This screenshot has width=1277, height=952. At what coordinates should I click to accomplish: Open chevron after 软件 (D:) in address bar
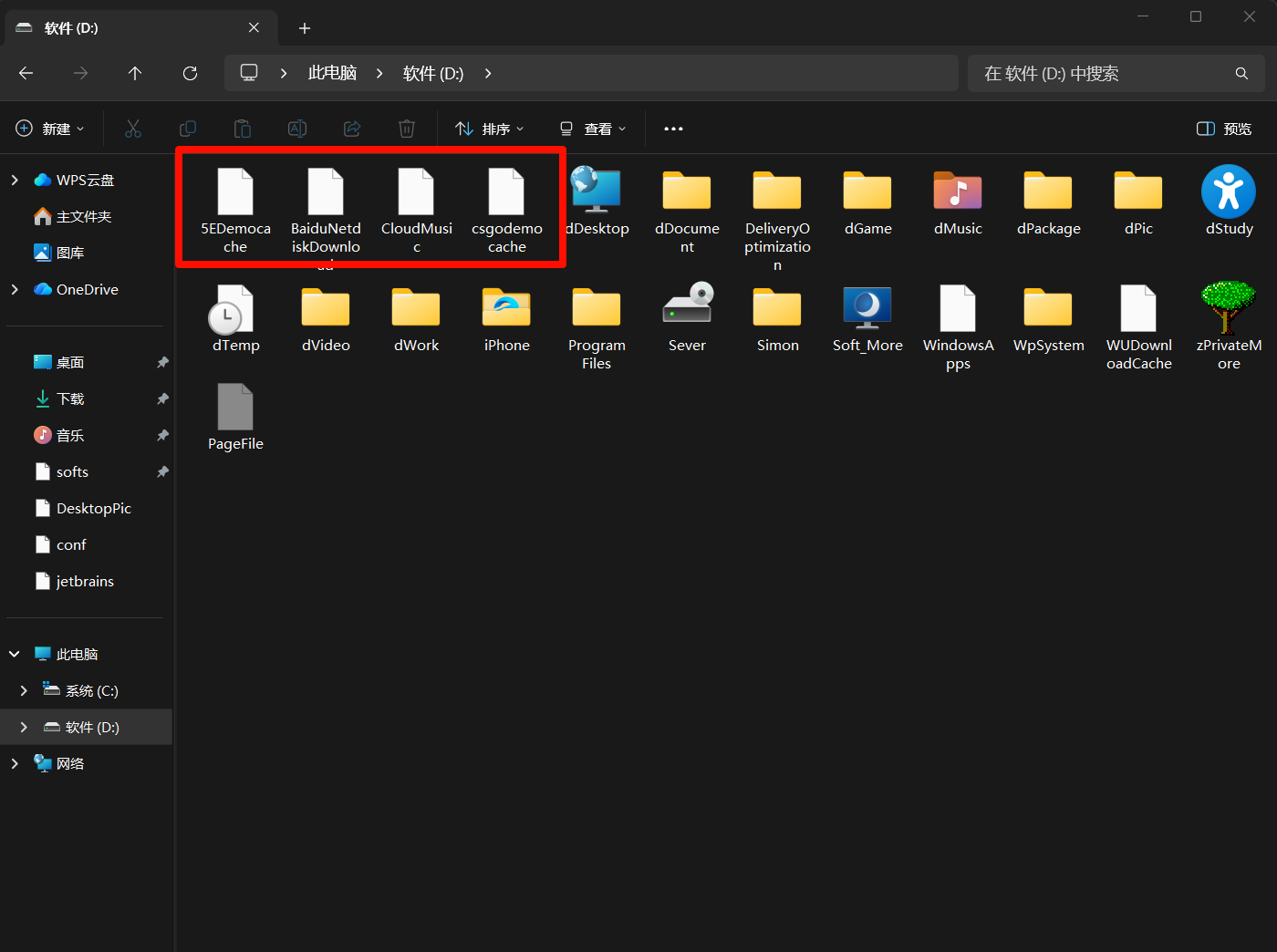[488, 73]
